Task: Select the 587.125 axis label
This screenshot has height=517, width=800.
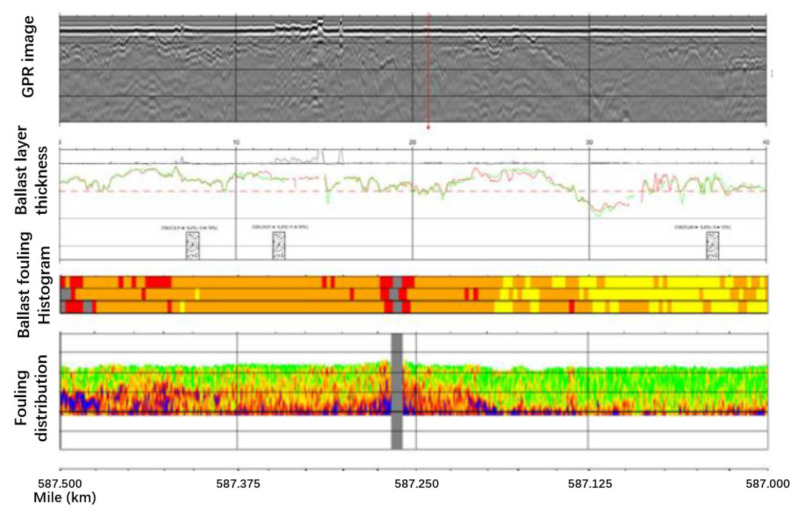Action: click(x=589, y=482)
